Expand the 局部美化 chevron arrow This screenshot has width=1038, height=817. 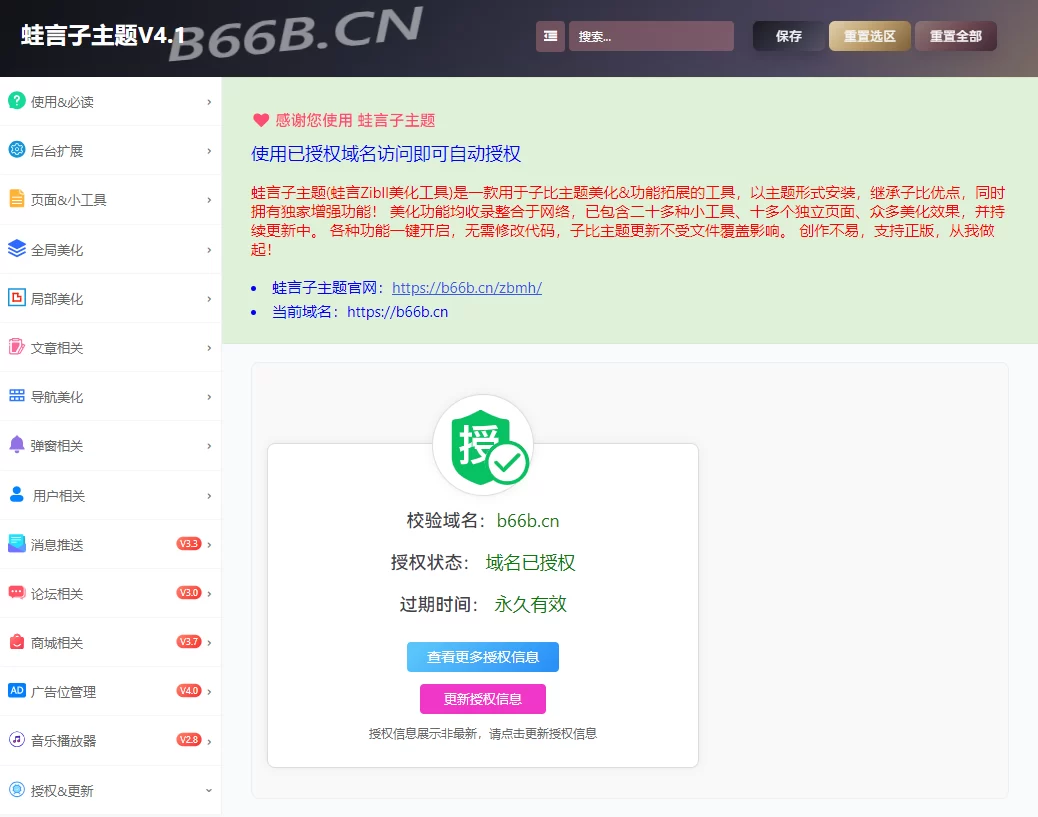(209, 299)
